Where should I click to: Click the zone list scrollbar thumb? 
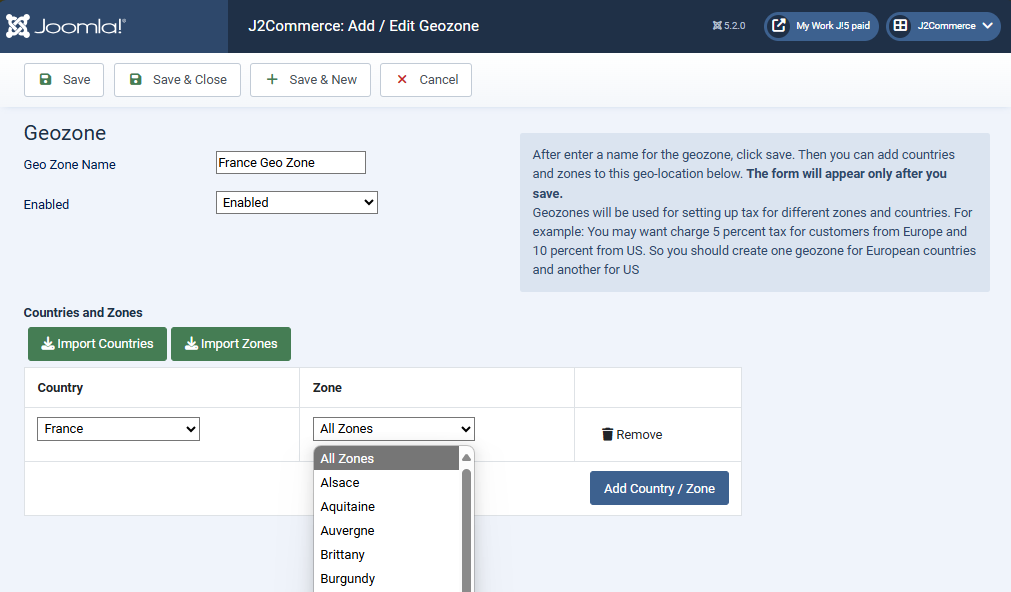pos(466,530)
